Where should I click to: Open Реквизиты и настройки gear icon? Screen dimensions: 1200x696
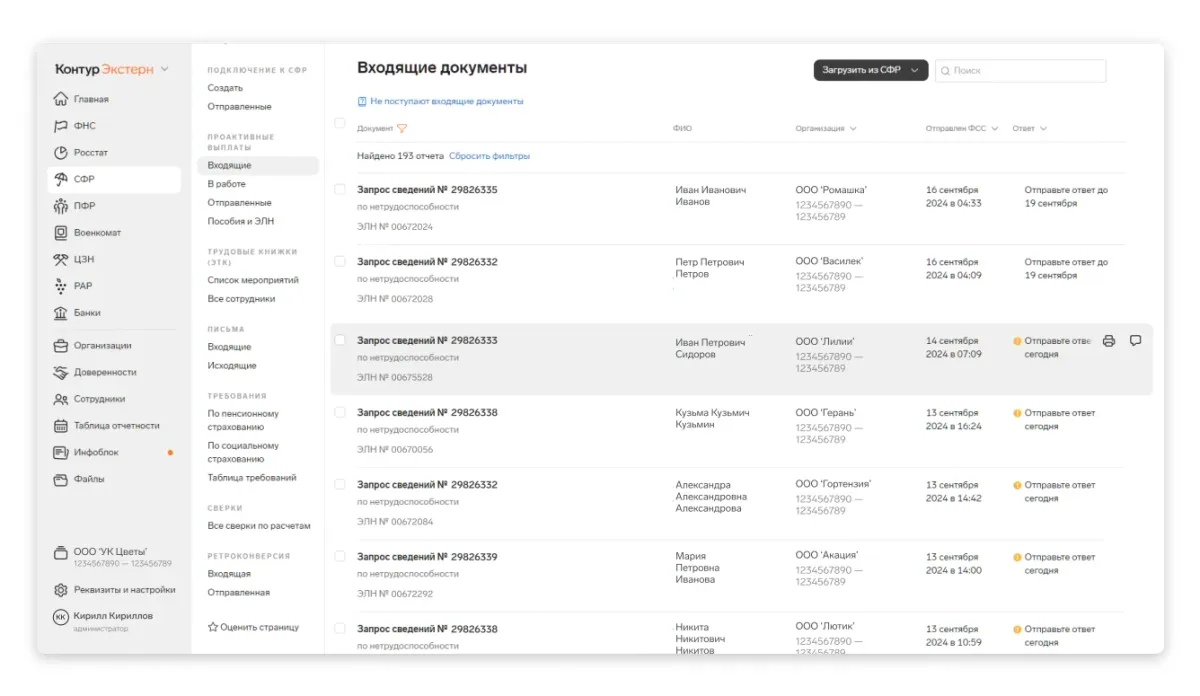(61, 590)
